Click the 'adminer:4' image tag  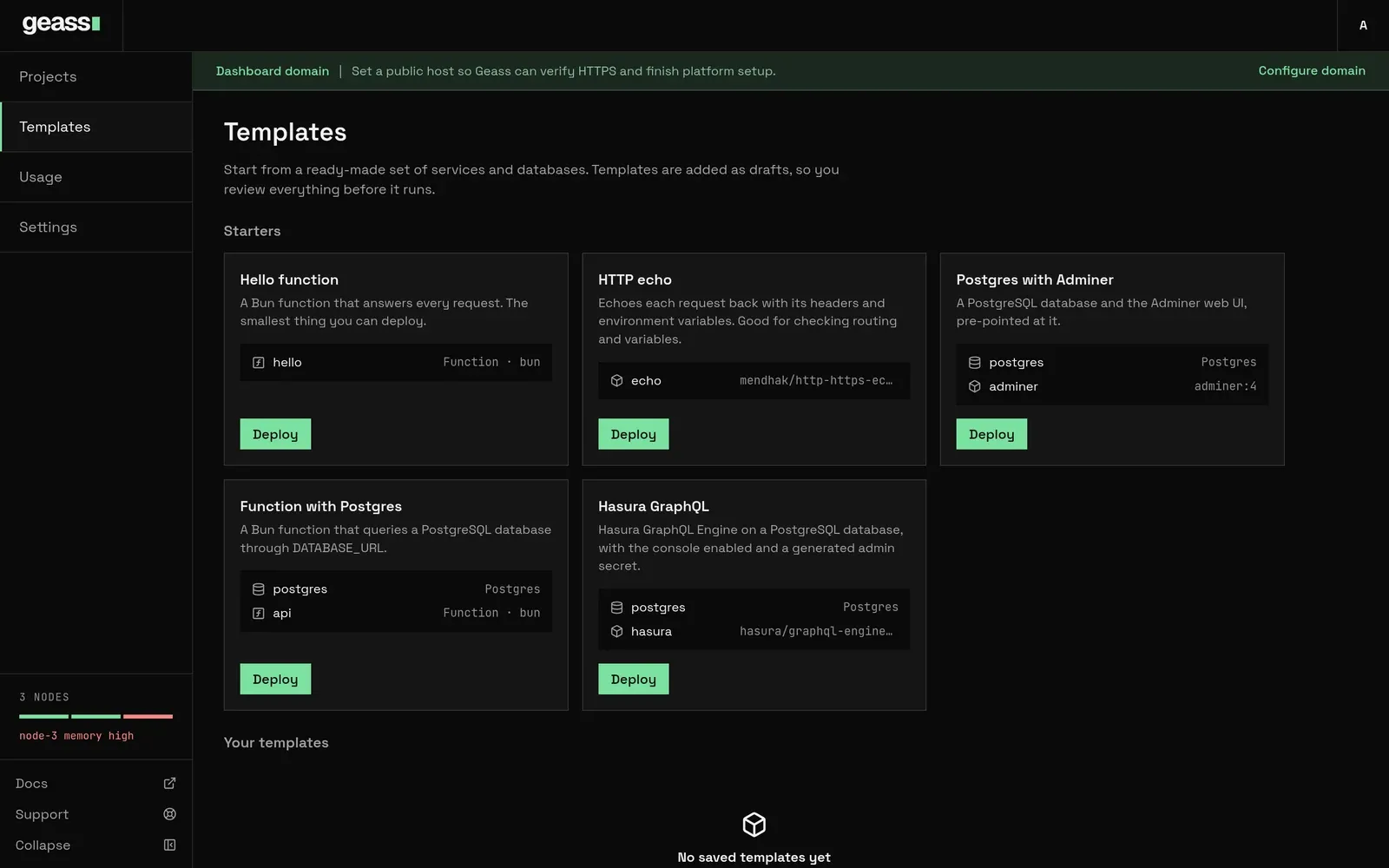click(1225, 387)
